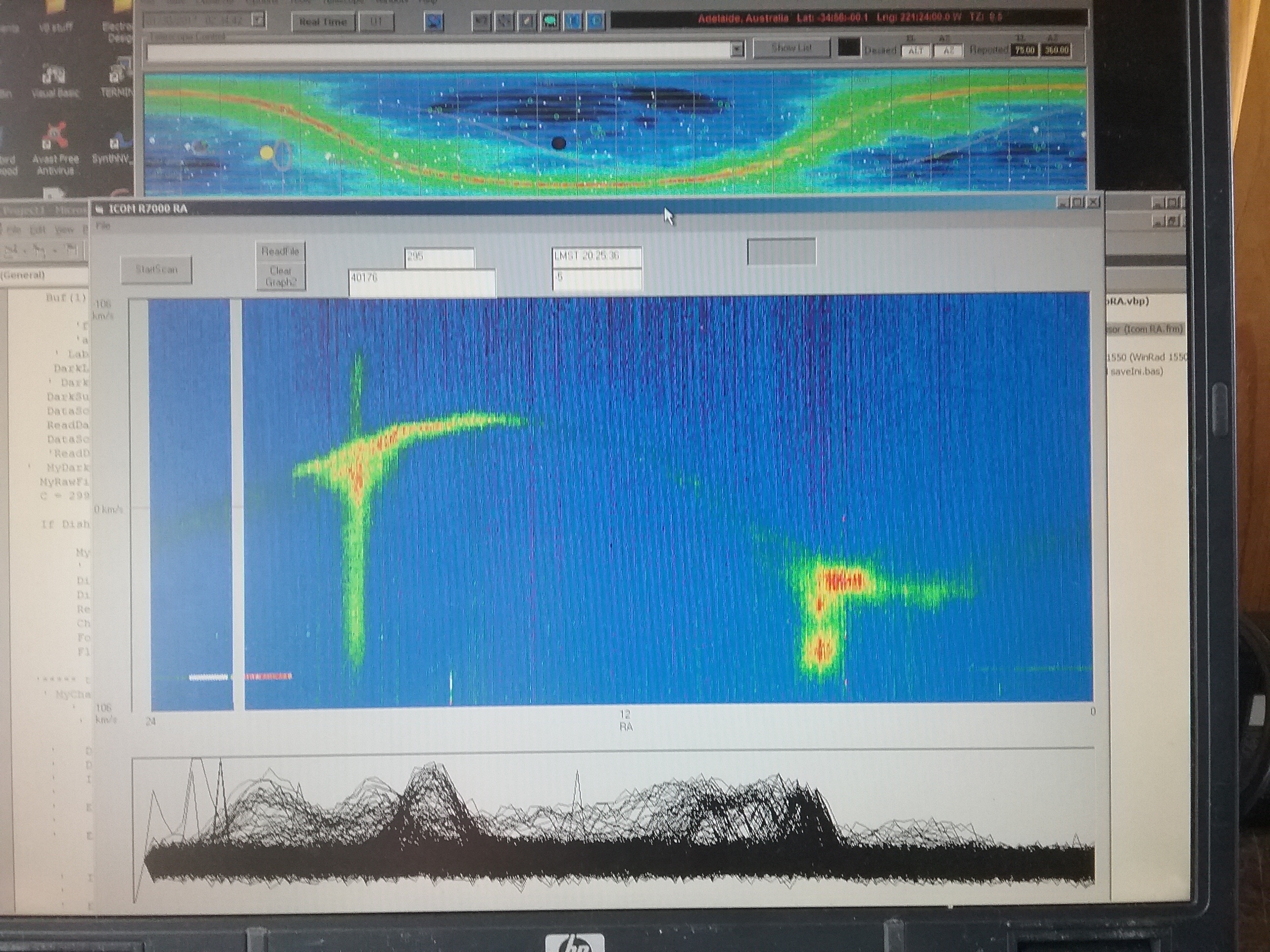The image size is (1270, 952).
Task: Open the File menu in ICOM R7000 RA
Action: (103, 226)
